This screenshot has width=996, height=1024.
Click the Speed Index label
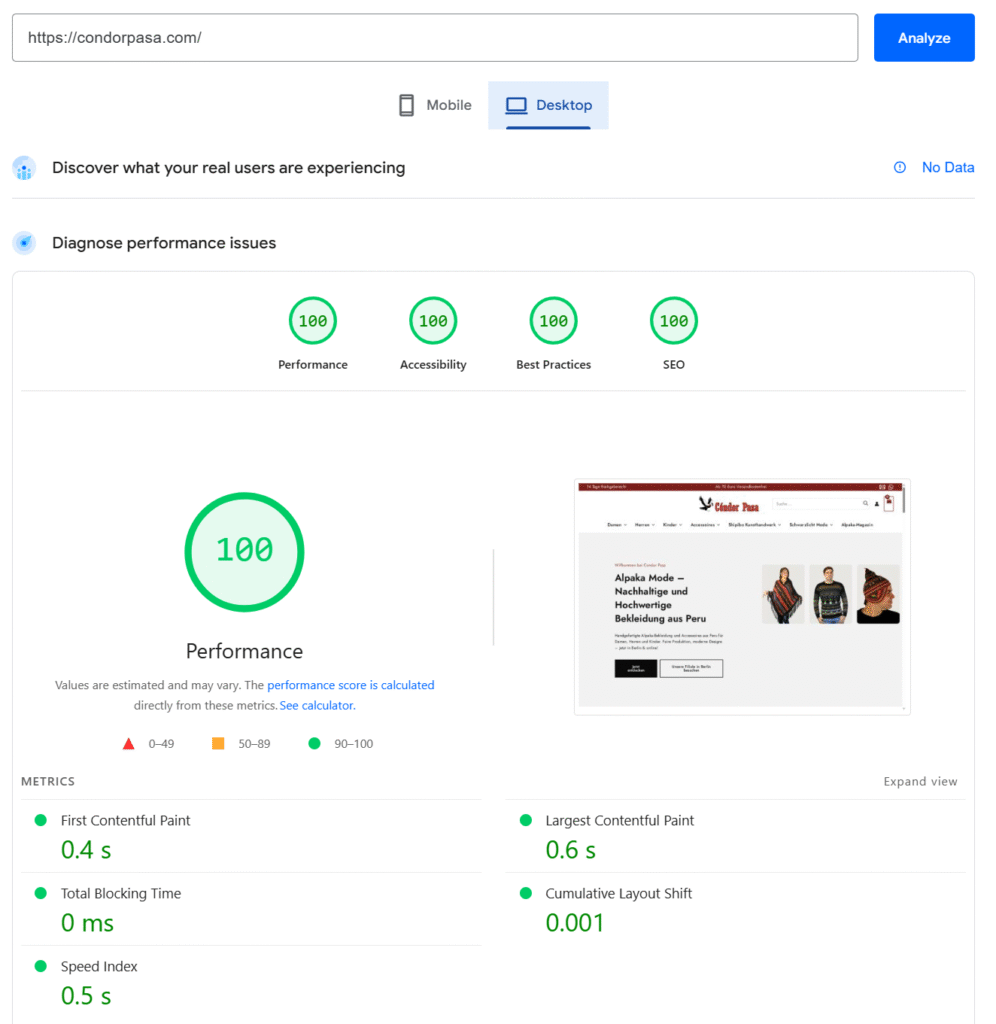99,967
